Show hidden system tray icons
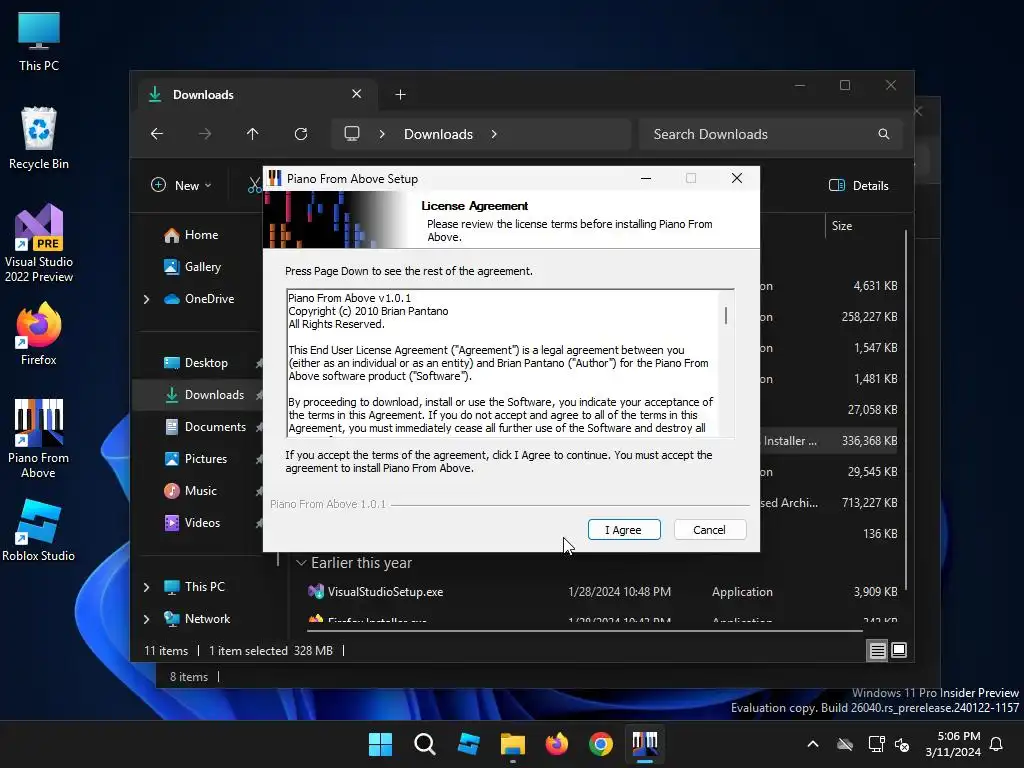 813,744
